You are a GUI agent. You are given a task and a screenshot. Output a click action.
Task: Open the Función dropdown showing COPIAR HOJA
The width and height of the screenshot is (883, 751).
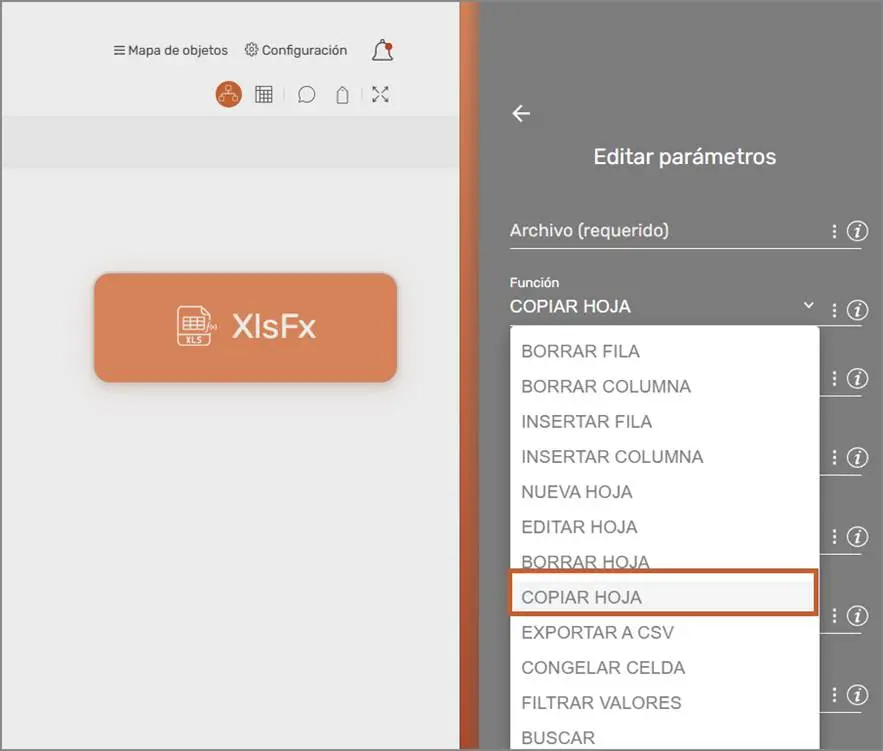coord(663,307)
